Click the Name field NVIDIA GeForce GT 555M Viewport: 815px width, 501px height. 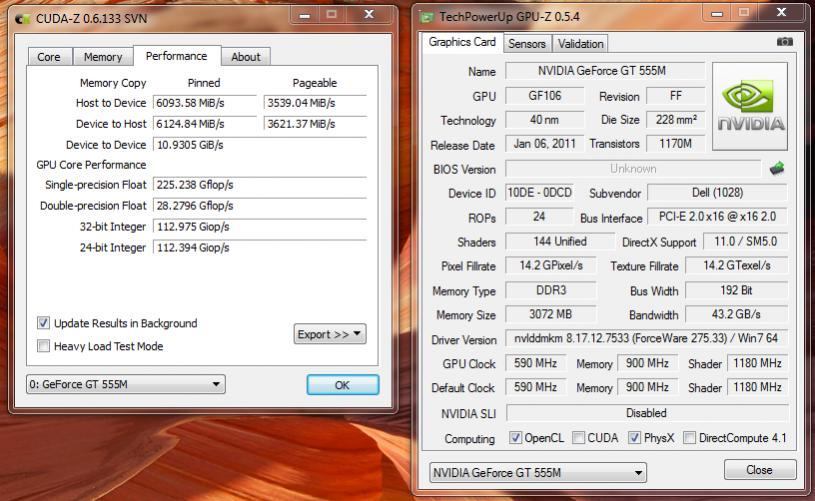coord(604,71)
